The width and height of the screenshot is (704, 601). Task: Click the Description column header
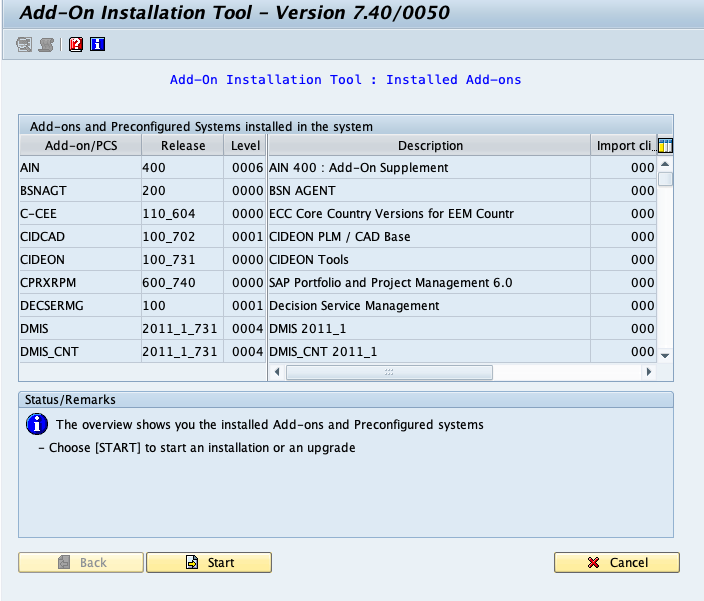[430, 145]
